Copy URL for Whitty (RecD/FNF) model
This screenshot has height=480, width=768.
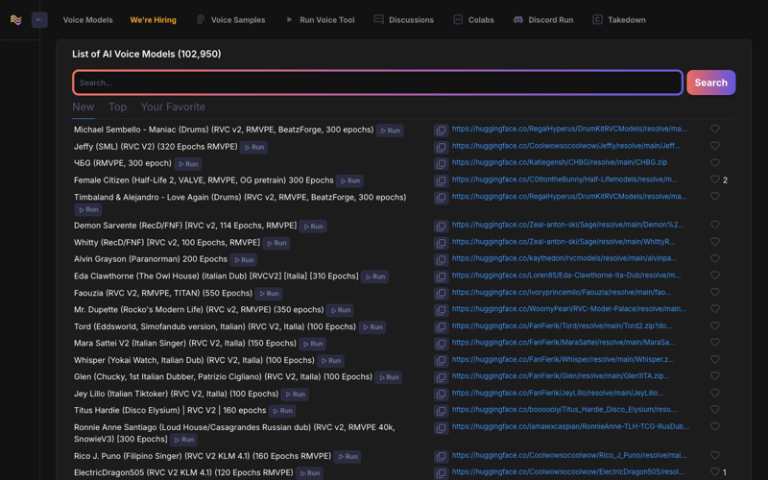coord(441,242)
